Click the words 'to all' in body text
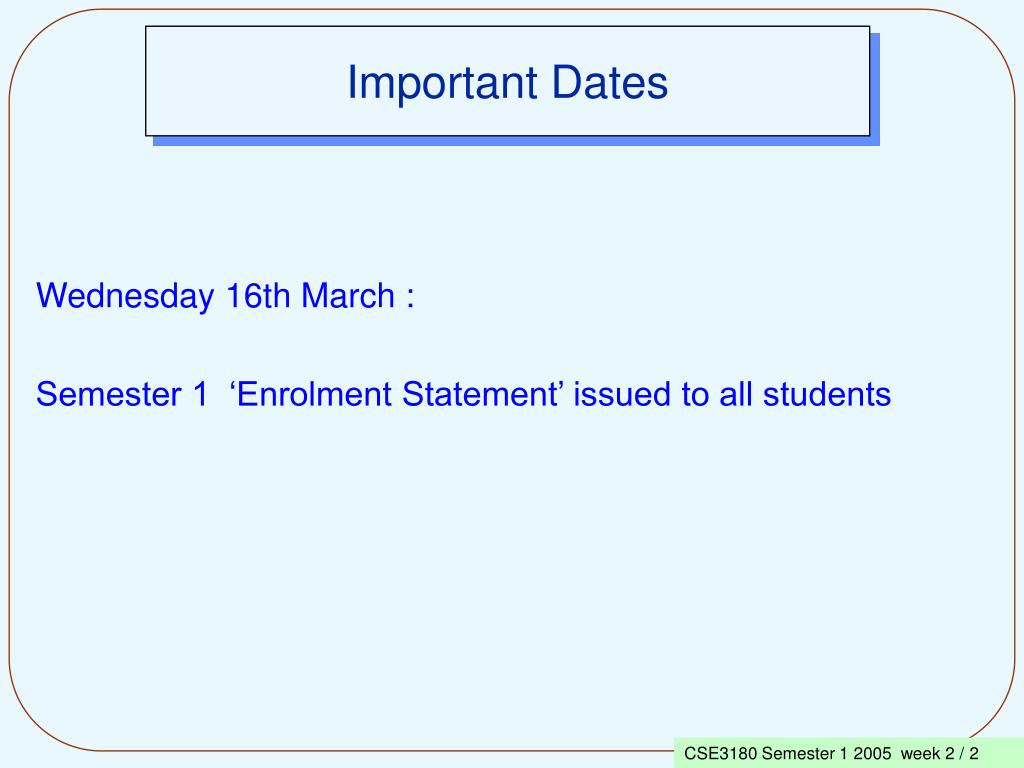 (716, 394)
